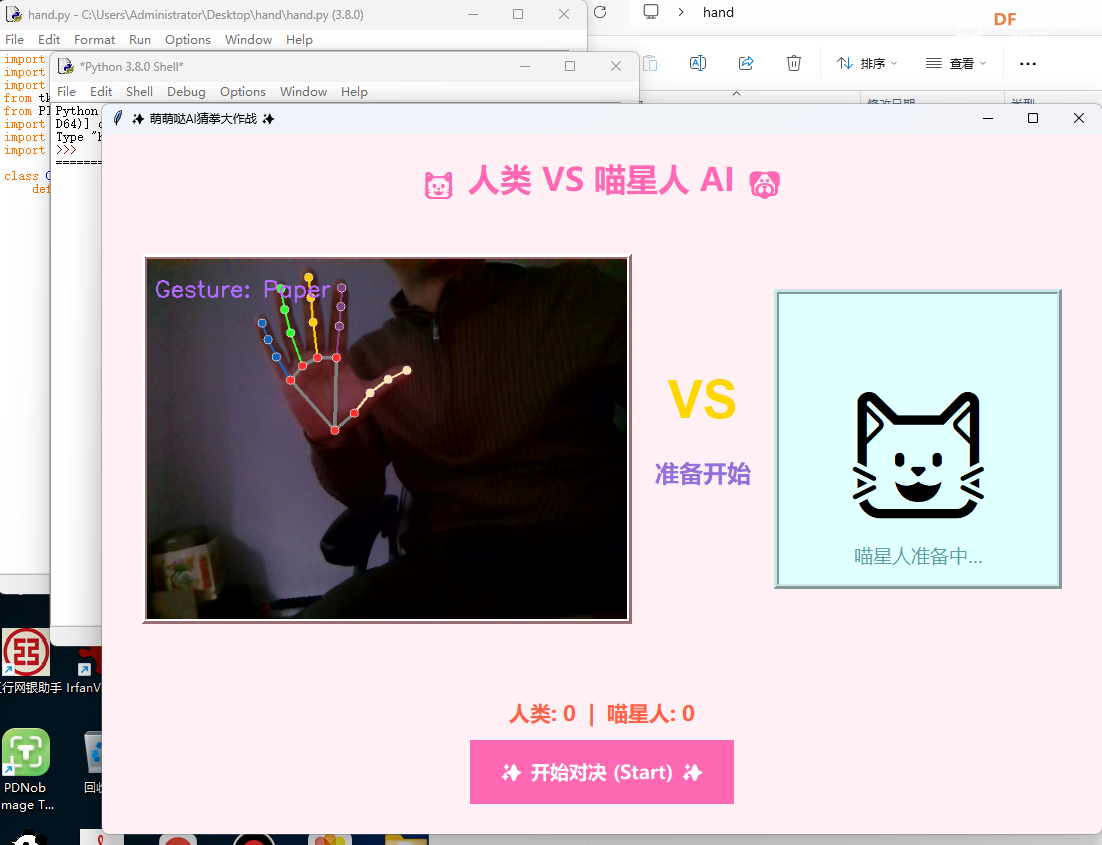Open the See more "..." menu in Explorer
The height and width of the screenshot is (845, 1102).
(x=1027, y=62)
